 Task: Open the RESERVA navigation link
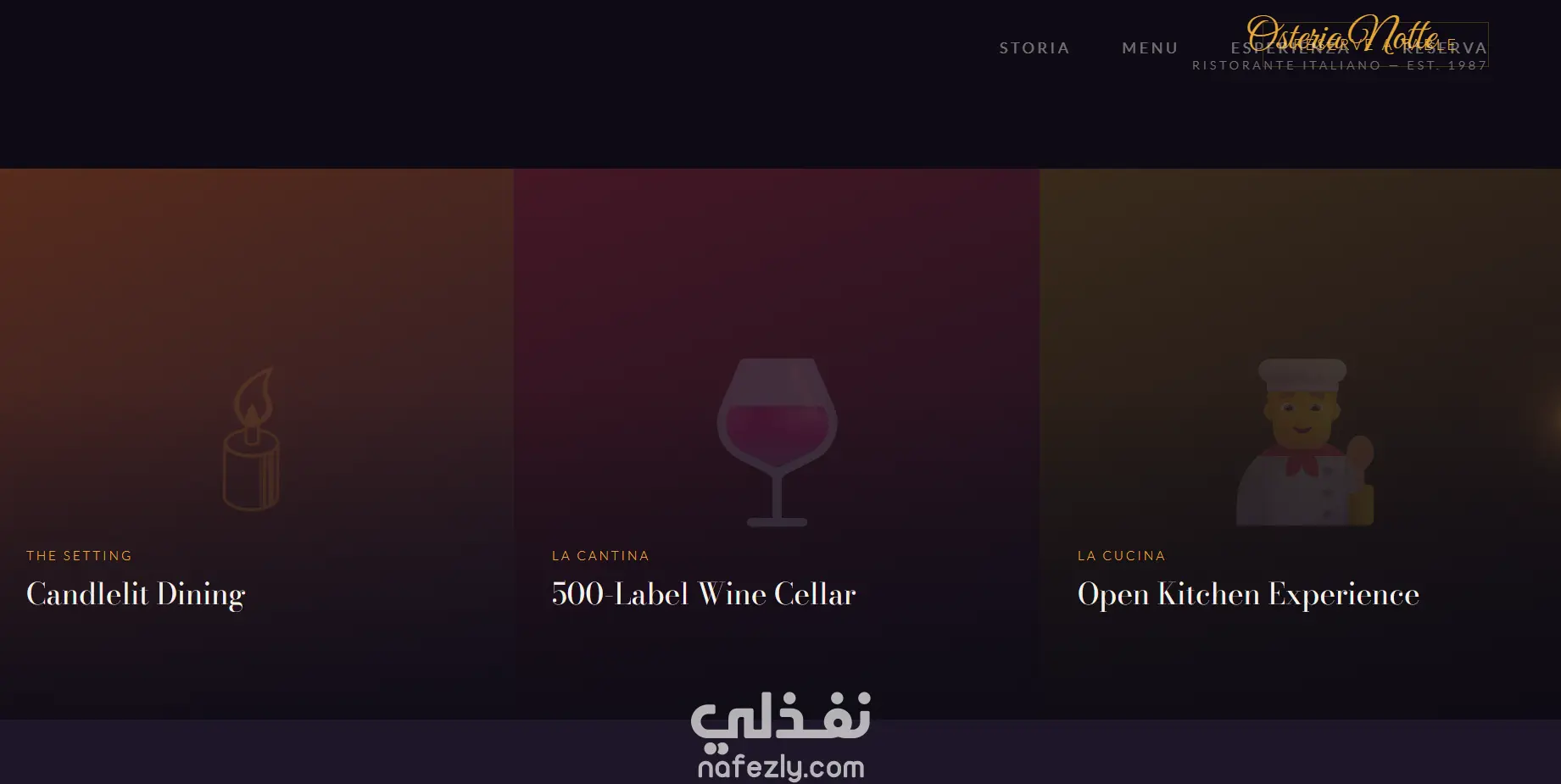click(1444, 48)
